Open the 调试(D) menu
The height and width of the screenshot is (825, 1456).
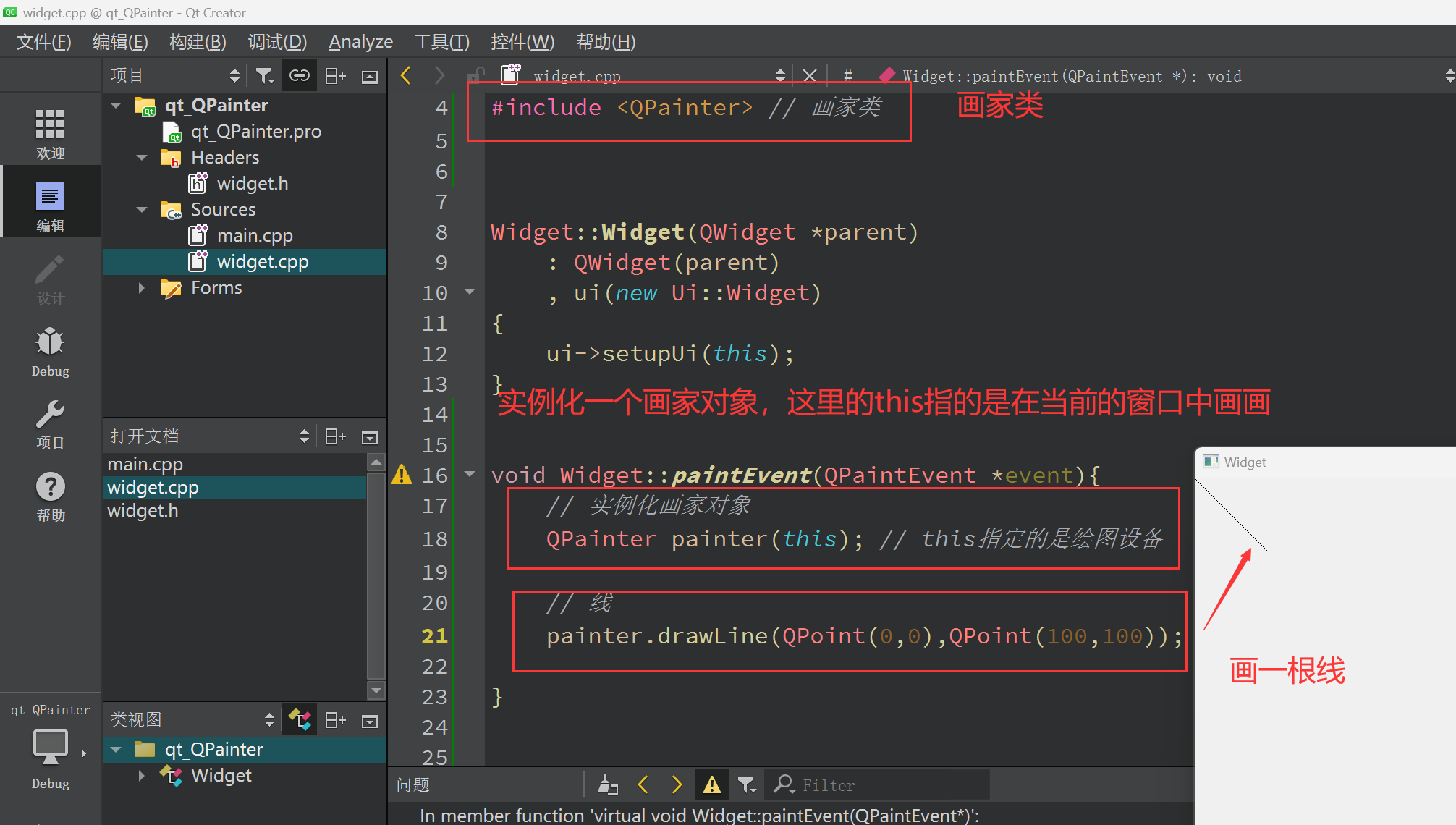tap(277, 42)
